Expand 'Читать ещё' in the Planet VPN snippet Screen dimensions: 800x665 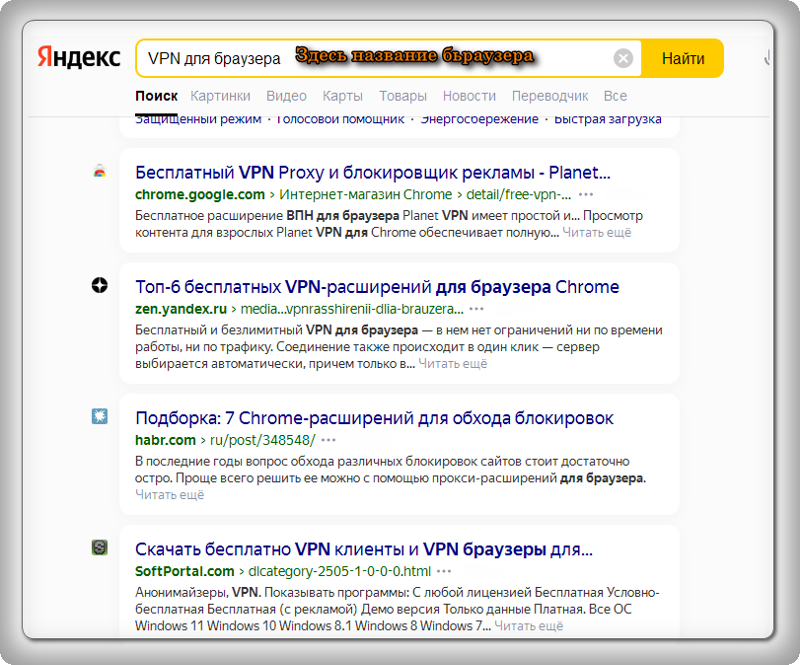pos(596,232)
